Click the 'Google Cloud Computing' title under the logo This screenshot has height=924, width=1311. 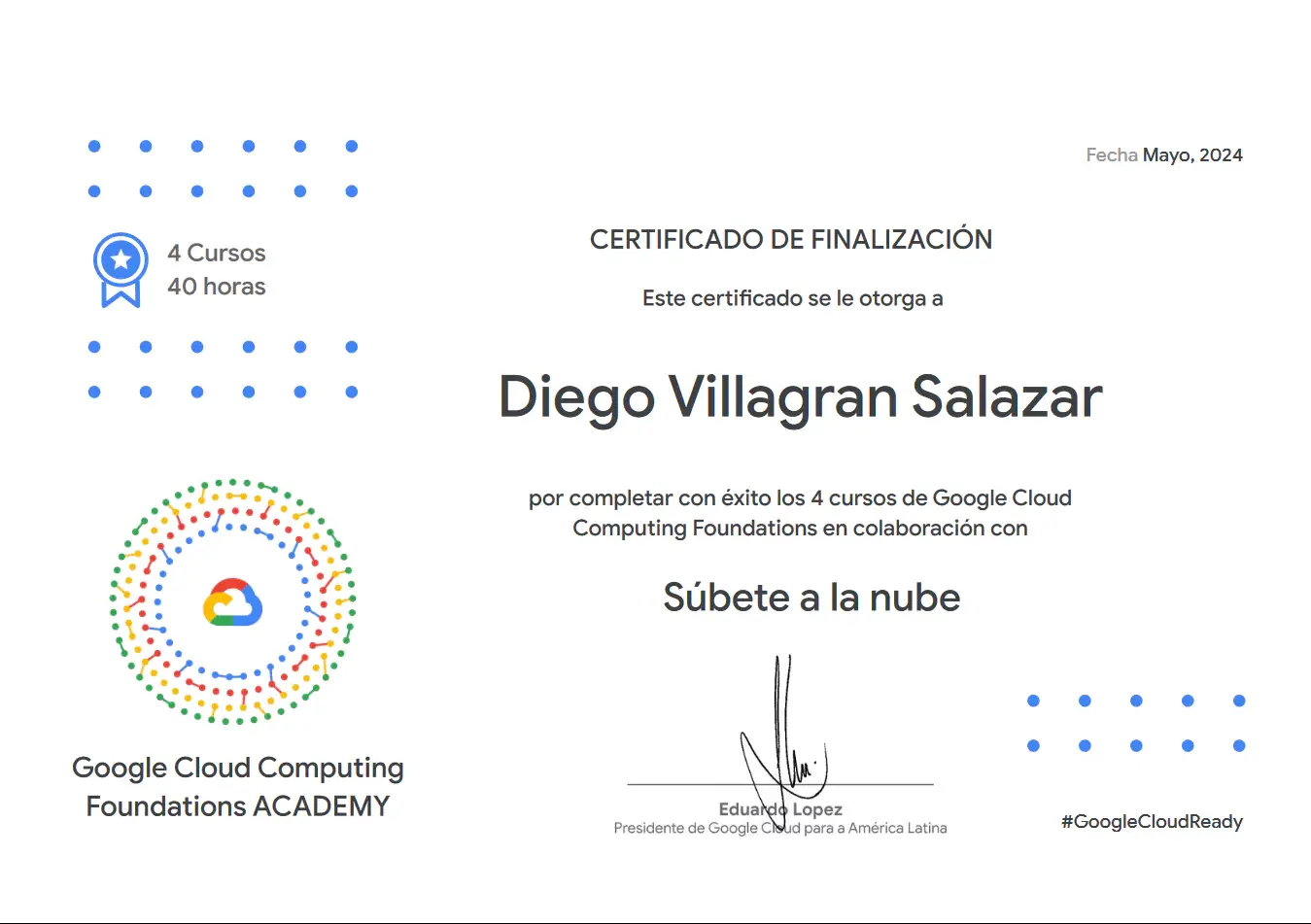[237, 768]
